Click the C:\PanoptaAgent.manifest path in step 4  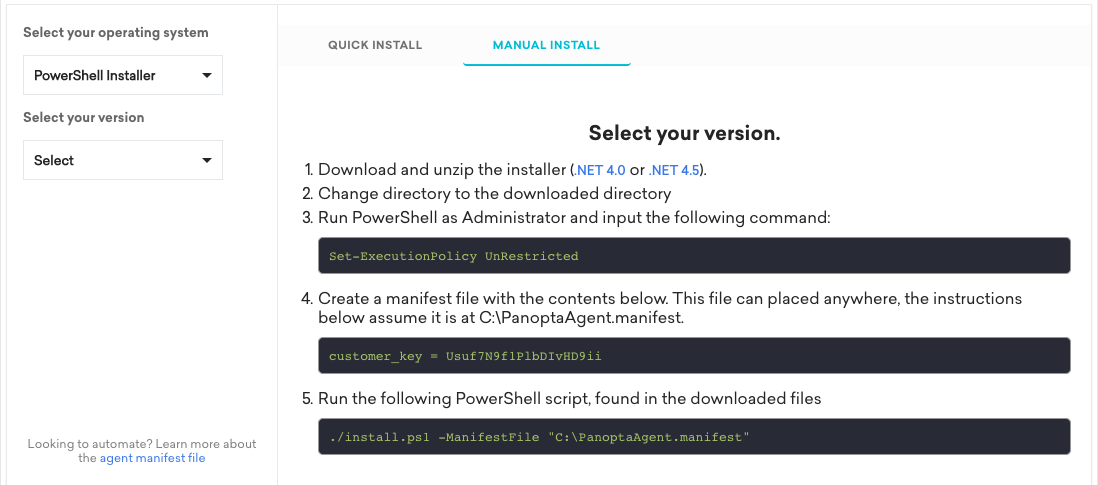point(600,318)
